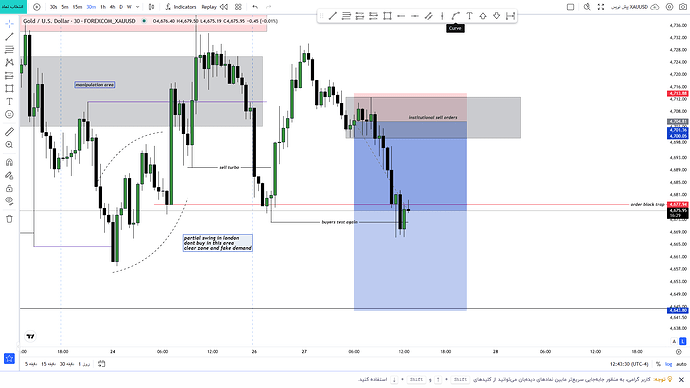The height and width of the screenshot is (388, 690).
Task: Select arrow up marker in floating toolbar
Action: pyautogui.click(x=483, y=16)
